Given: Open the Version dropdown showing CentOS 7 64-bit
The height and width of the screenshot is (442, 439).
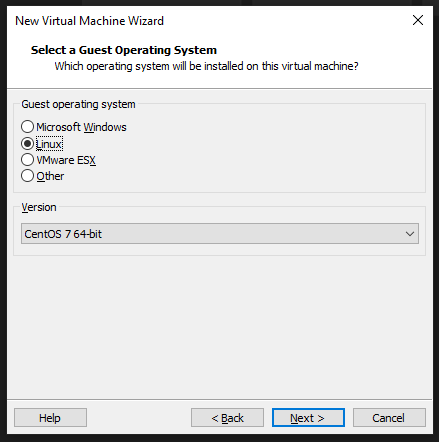Looking at the screenshot, I should pyautogui.click(x=220, y=234).
